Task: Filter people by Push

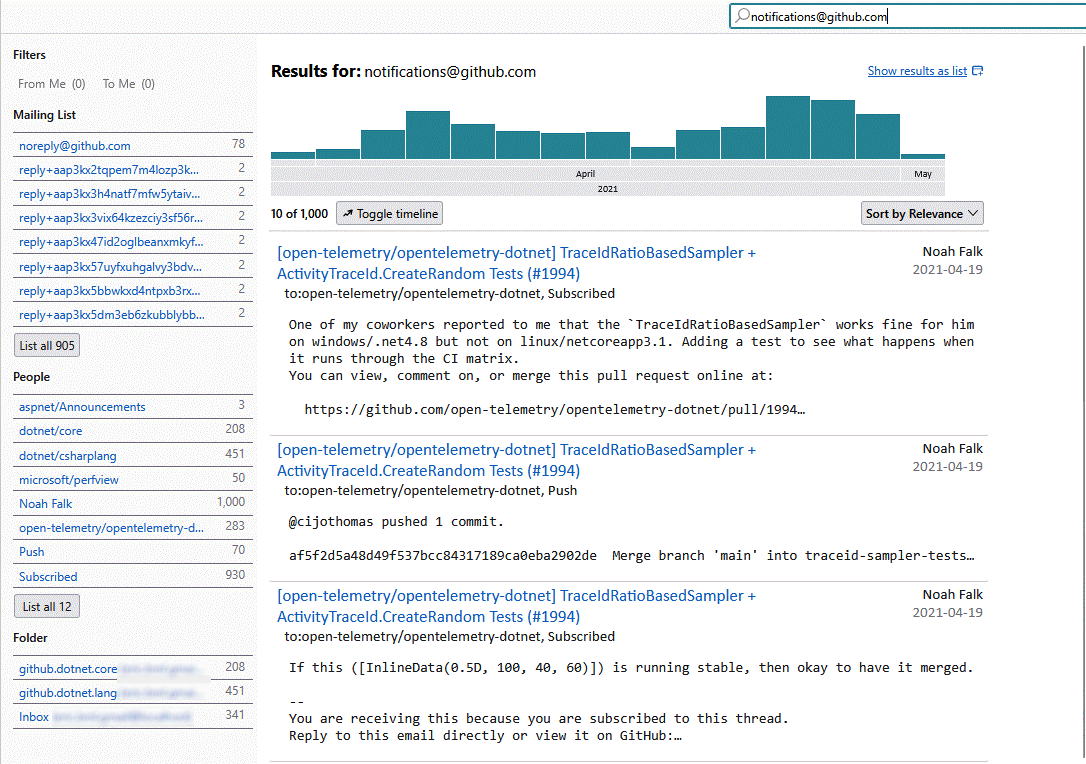Action: tap(31, 552)
